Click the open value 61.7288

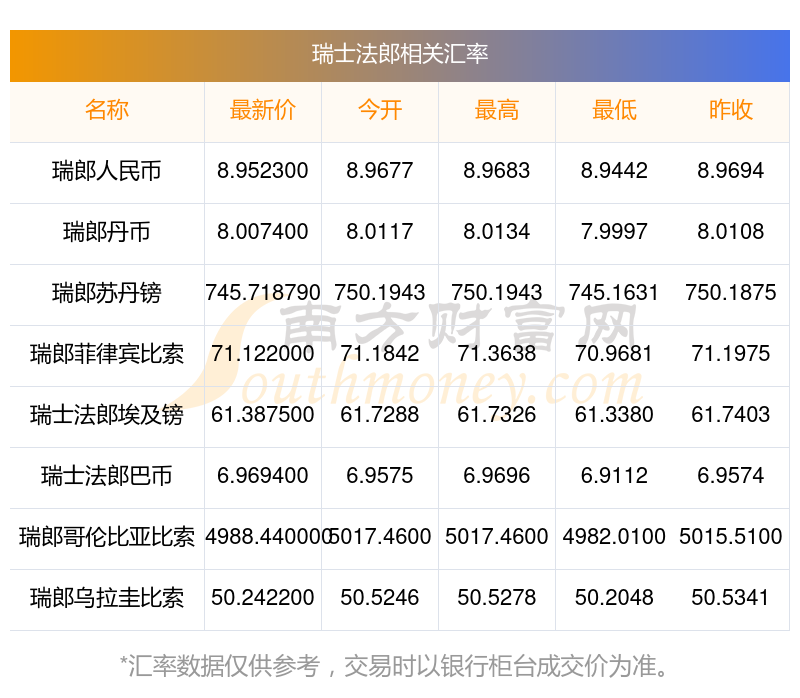(x=380, y=414)
